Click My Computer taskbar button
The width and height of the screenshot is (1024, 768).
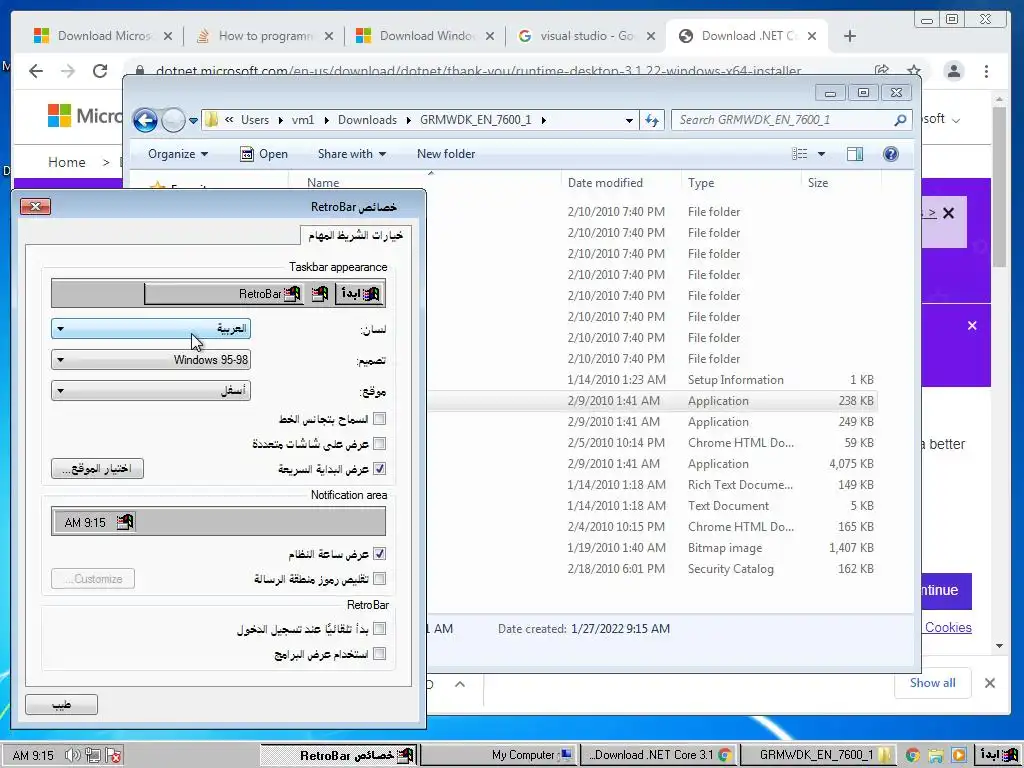pyautogui.click(x=499, y=756)
